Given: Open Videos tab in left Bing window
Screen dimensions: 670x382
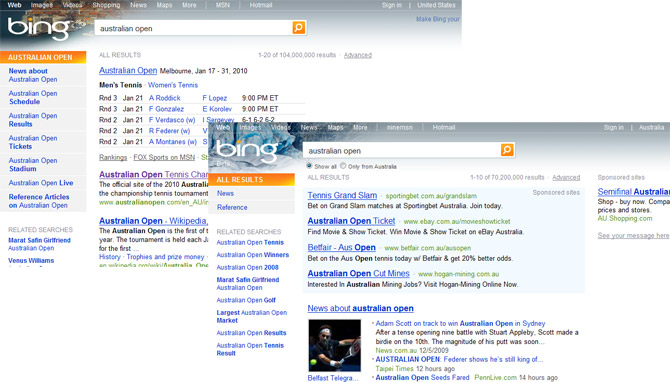Looking at the screenshot, I should [x=72, y=5].
